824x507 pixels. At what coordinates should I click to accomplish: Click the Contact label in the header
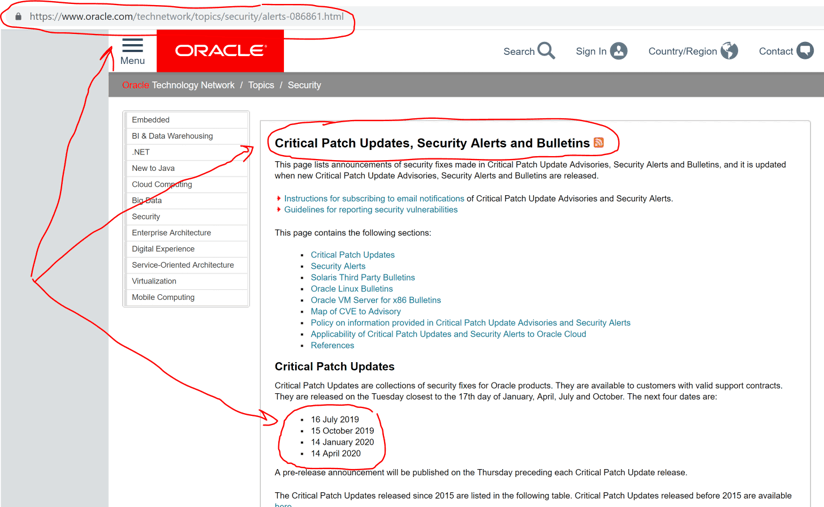[776, 51]
